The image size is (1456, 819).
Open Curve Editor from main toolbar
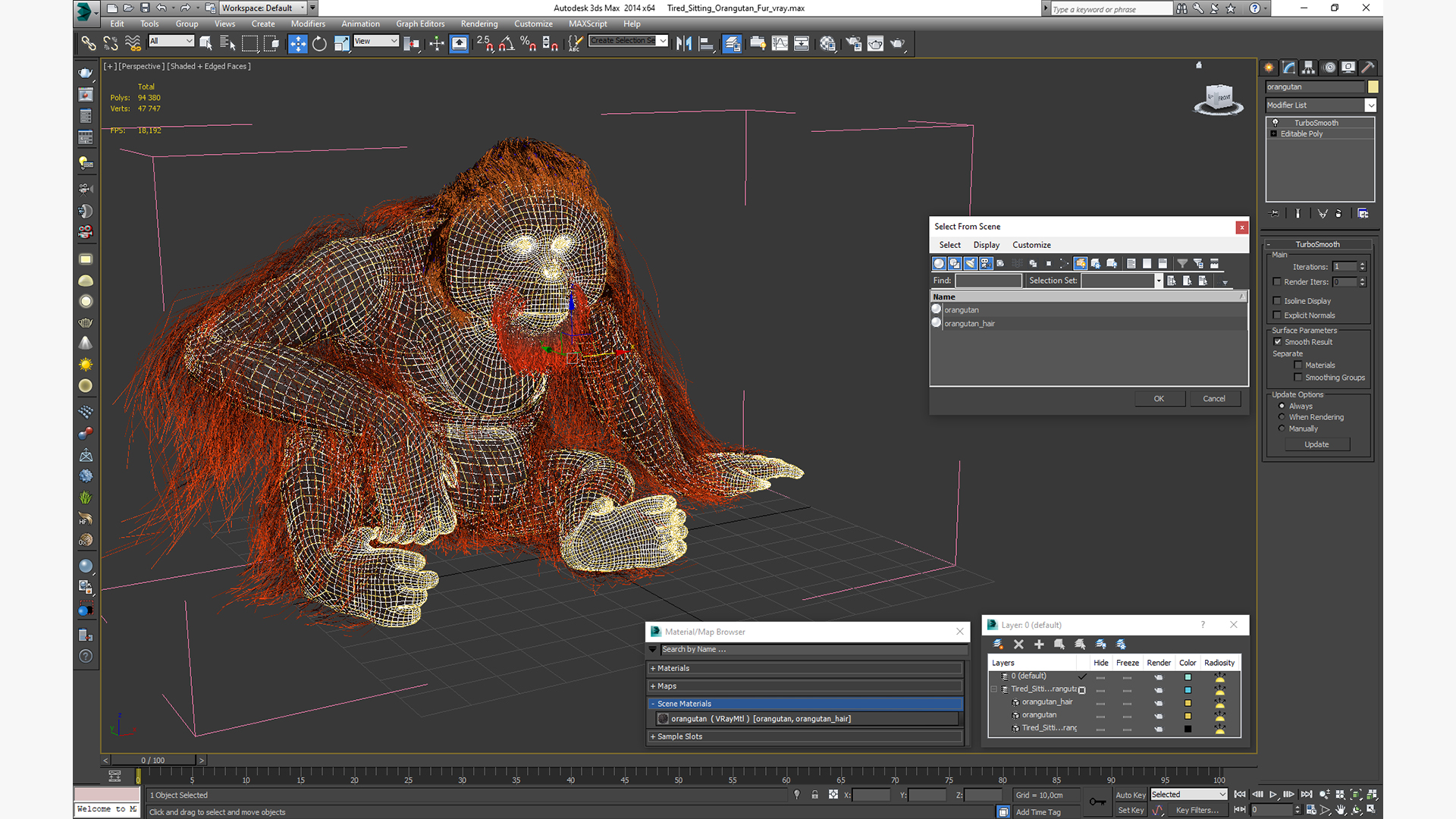coord(780,44)
